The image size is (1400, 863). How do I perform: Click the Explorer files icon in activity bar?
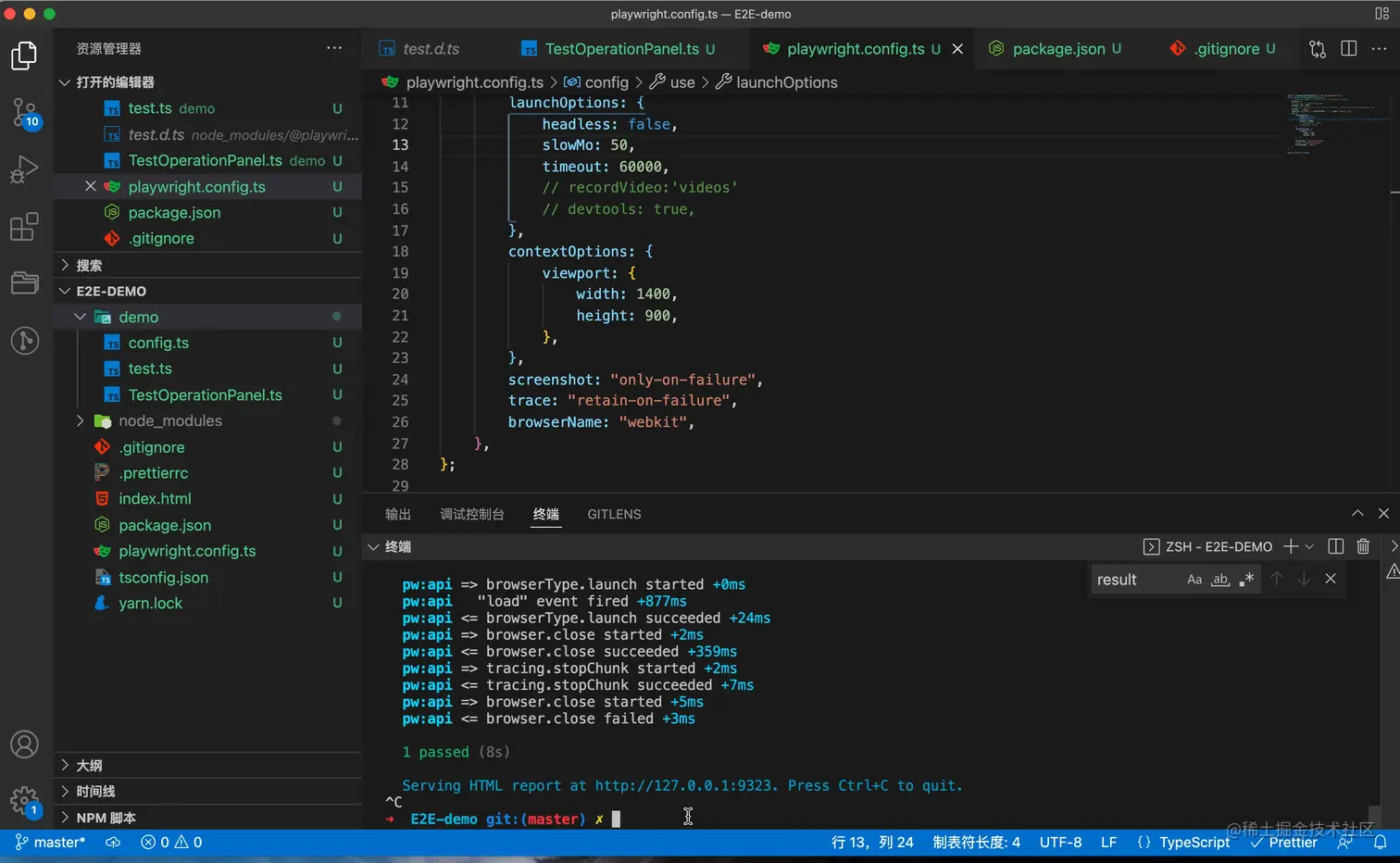(x=25, y=56)
